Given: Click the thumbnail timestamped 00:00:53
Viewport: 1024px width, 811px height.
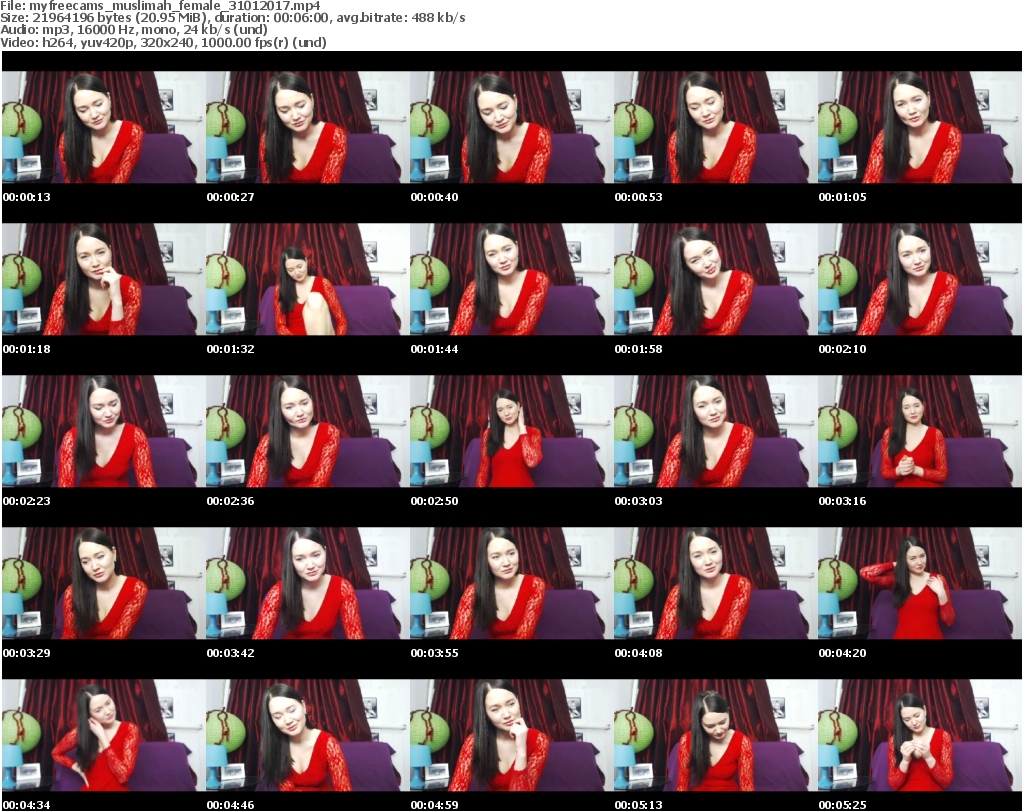Looking at the screenshot, I should click(x=716, y=127).
